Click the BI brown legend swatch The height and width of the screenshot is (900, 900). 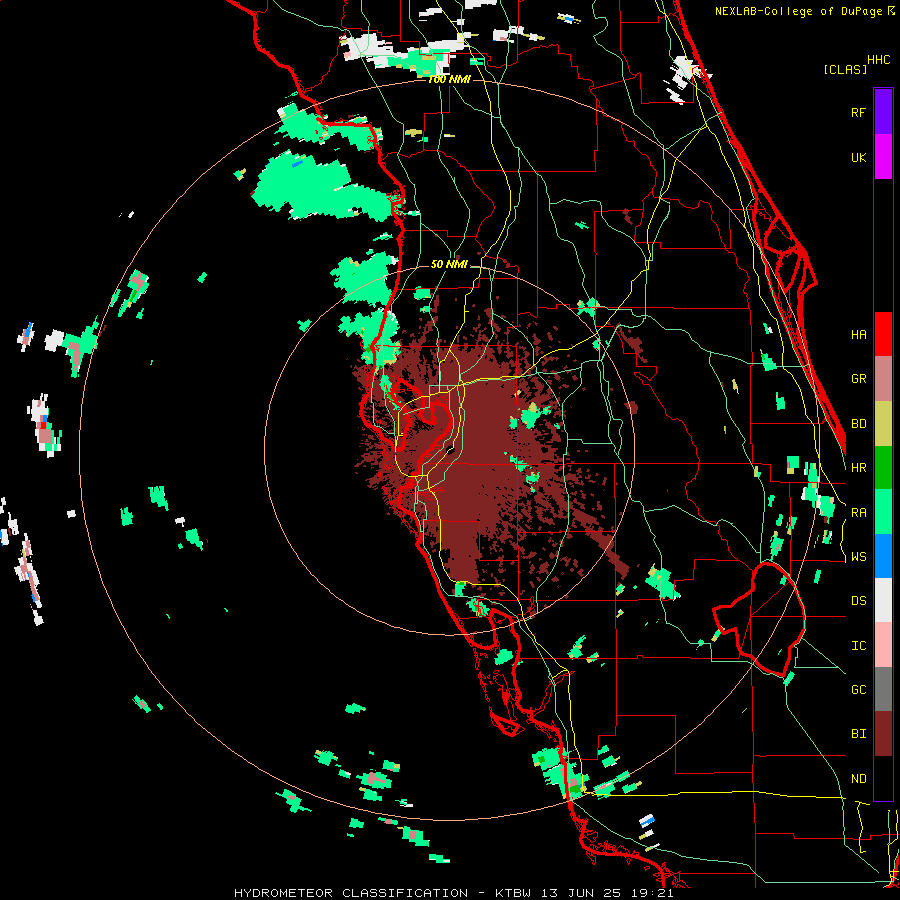883,734
